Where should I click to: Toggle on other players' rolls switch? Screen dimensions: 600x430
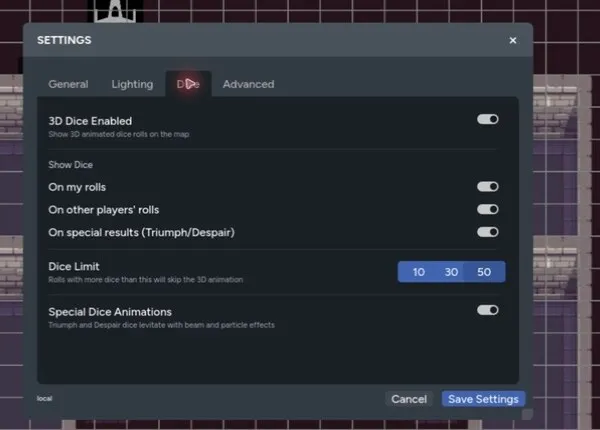(488, 209)
